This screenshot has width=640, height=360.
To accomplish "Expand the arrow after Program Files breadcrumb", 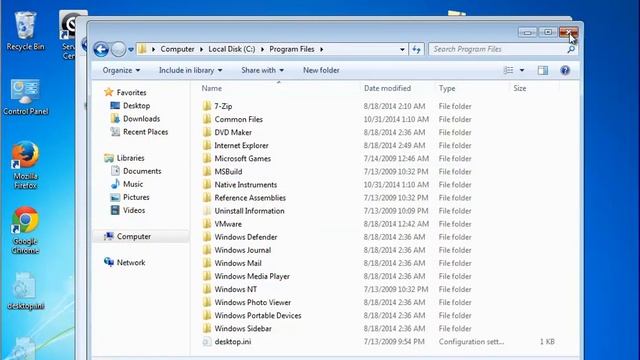I will point(322,49).
